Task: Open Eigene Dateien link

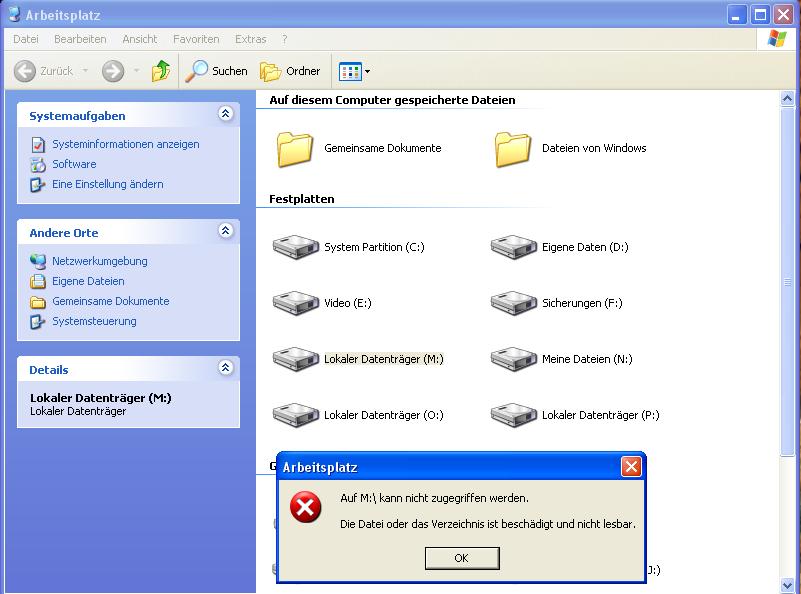Action: [x=88, y=281]
